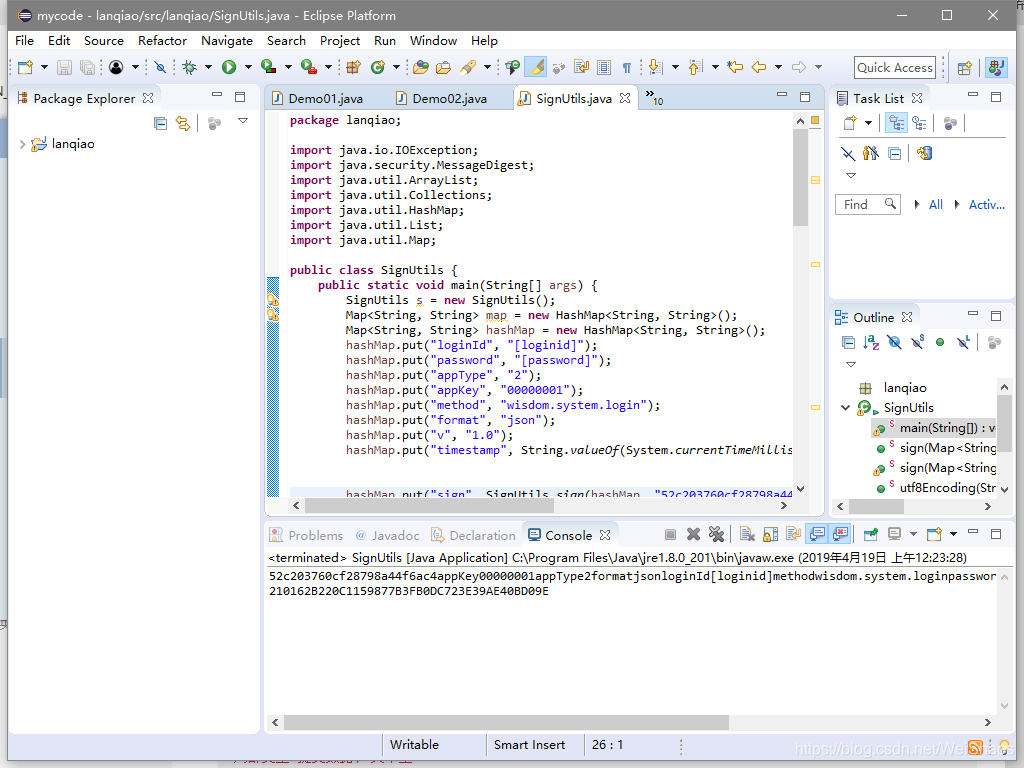Open the Source menu
Image resolution: width=1024 pixels, height=768 pixels.
(x=103, y=40)
